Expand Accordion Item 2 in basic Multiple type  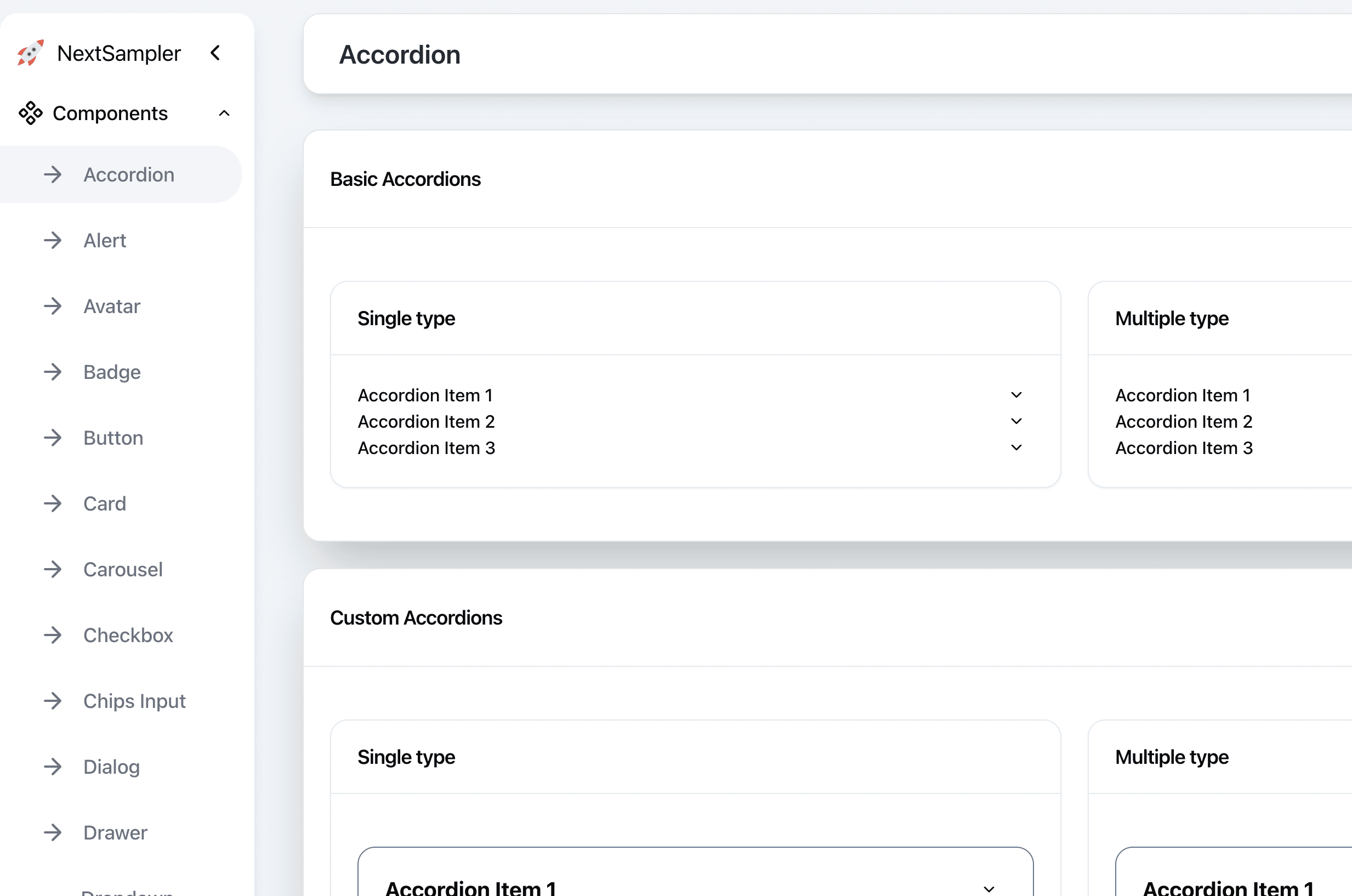coord(1184,422)
